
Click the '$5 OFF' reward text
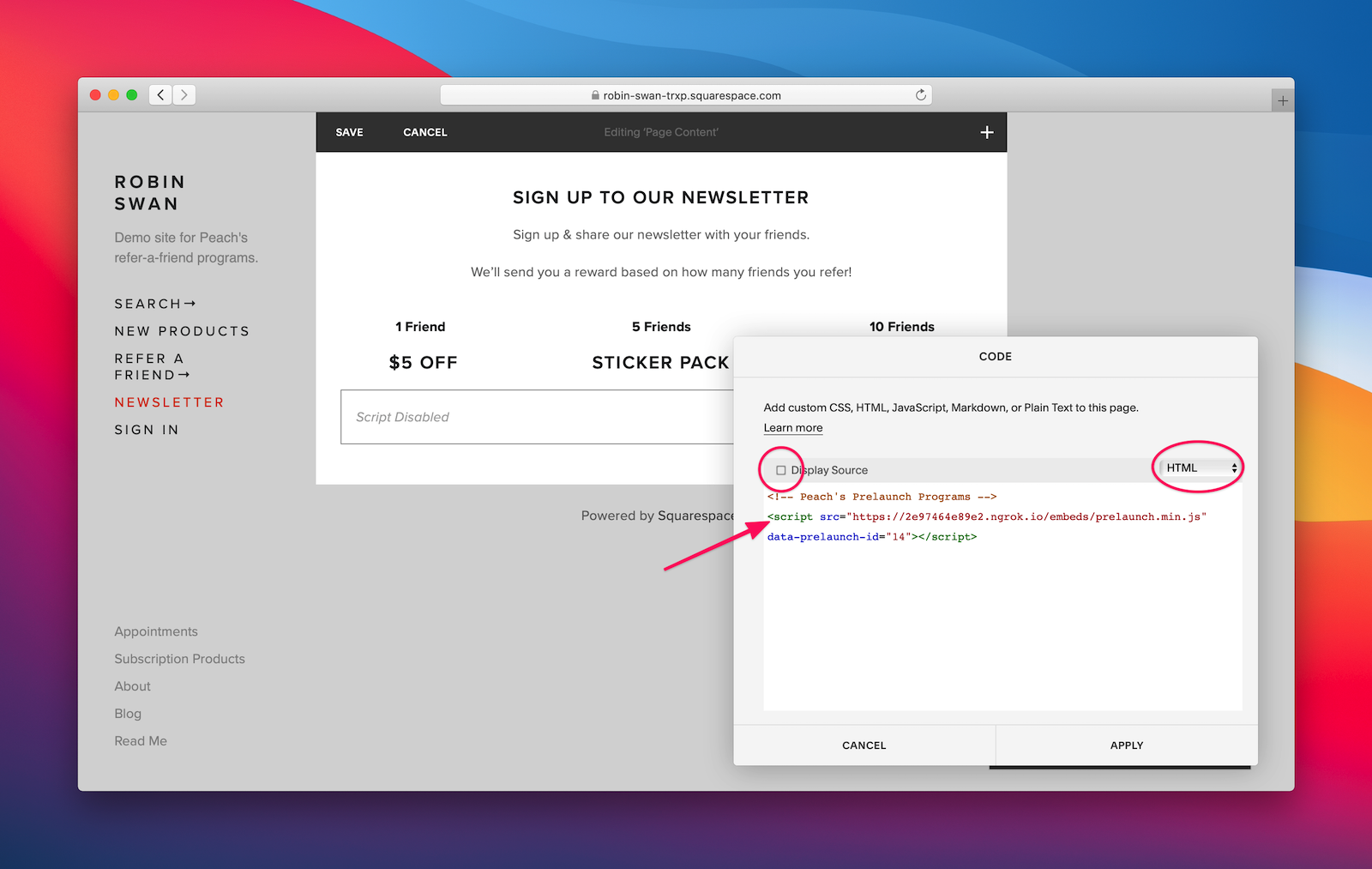coord(424,363)
